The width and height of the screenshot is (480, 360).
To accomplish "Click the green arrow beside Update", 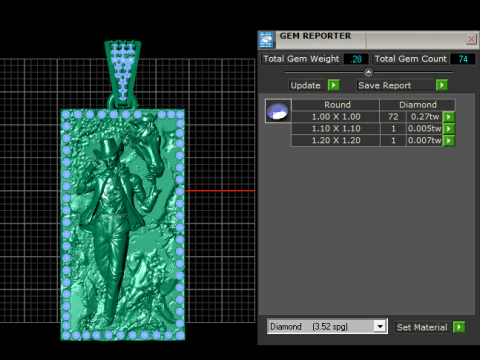I will (x=333, y=85).
